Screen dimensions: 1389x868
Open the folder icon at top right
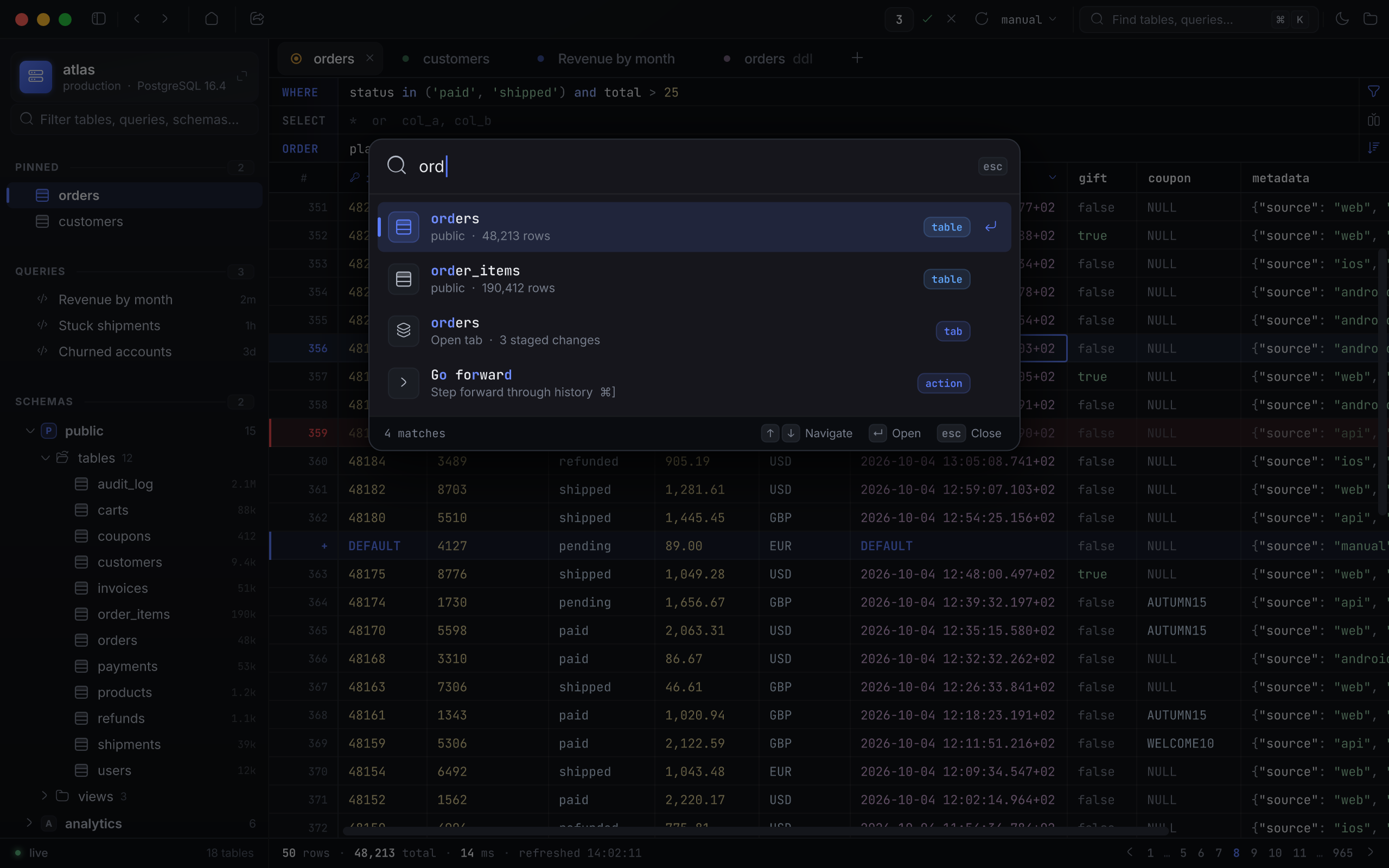click(x=1370, y=19)
